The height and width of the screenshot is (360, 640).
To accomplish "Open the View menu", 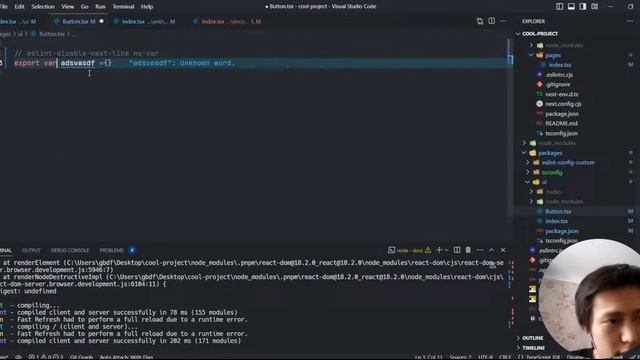I will (x=68, y=7).
